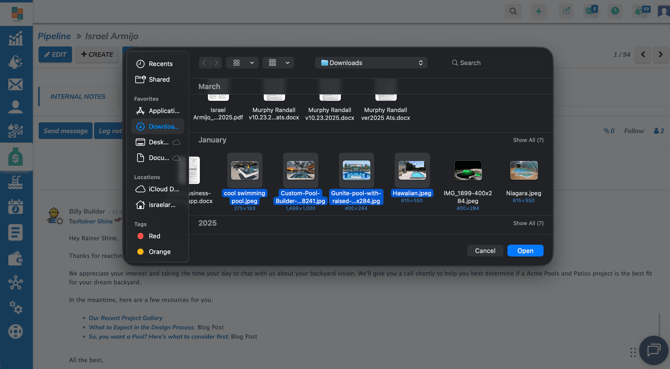This screenshot has height=369, width=670.
Task: Select iCloud Drive under Locations
Action: pyautogui.click(x=158, y=189)
